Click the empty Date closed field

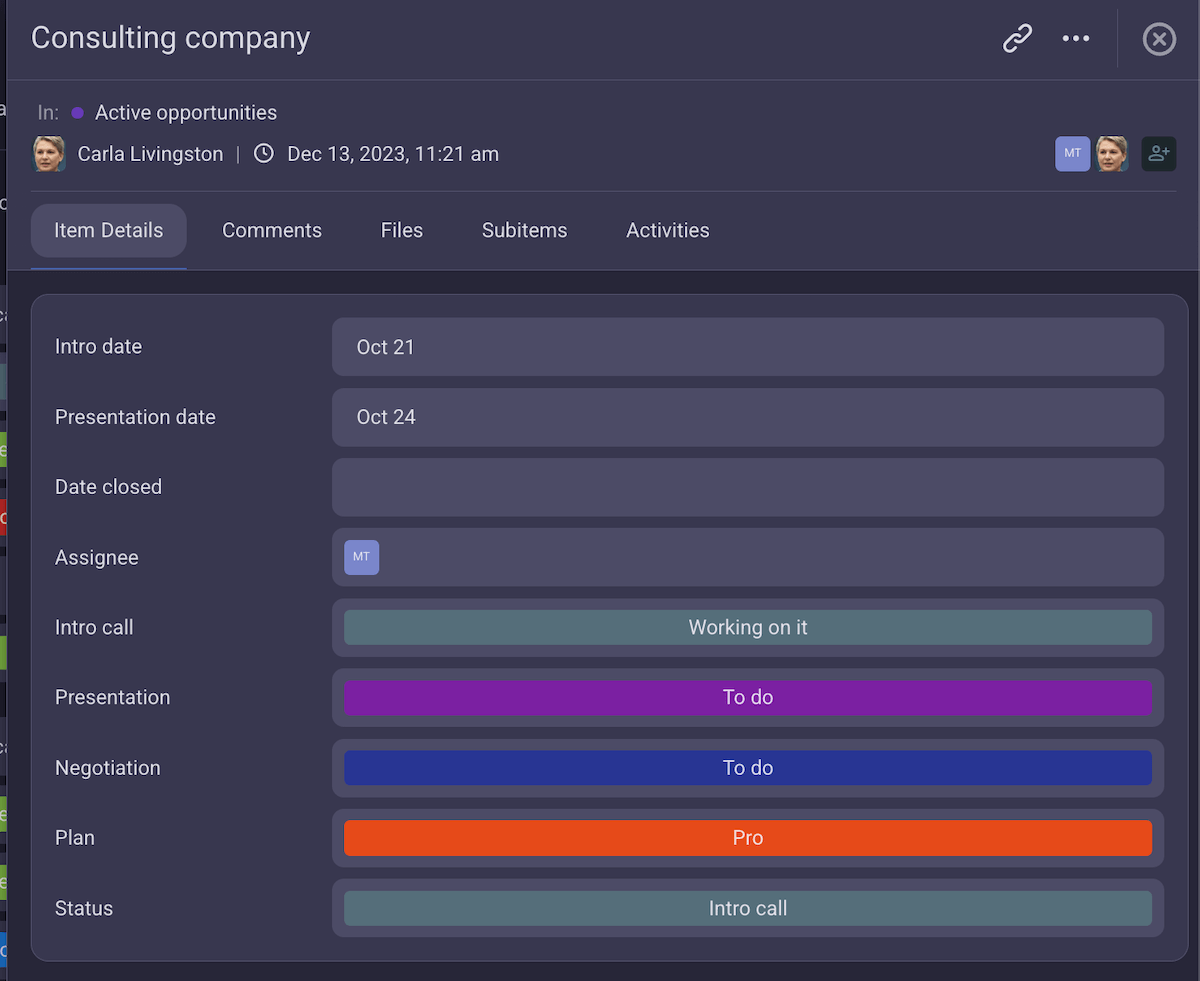(x=747, y=487)
